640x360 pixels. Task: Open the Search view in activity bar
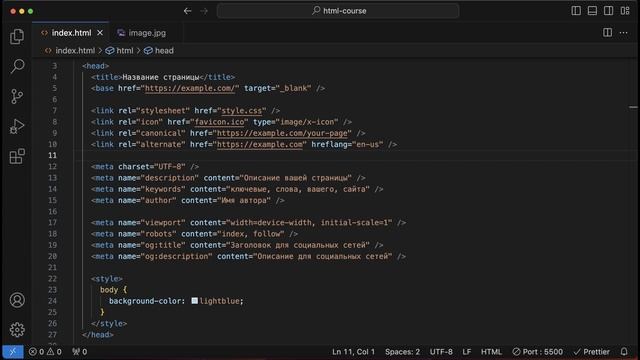(17, 66)
